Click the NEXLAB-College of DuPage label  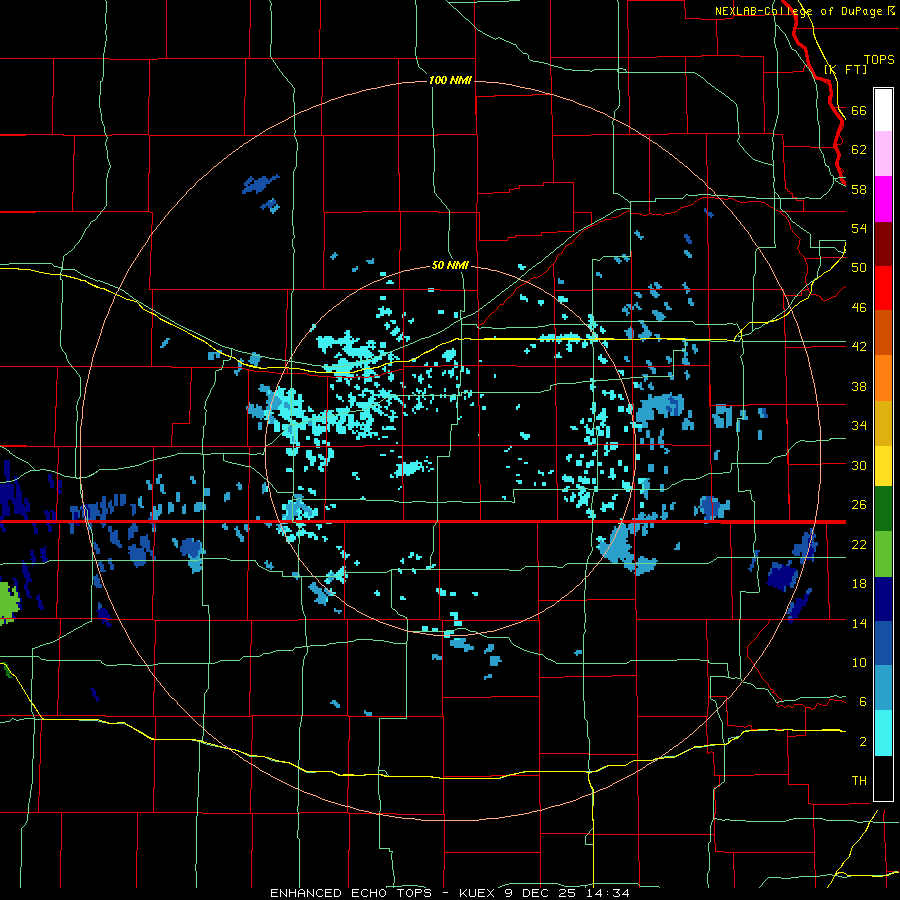800,11
